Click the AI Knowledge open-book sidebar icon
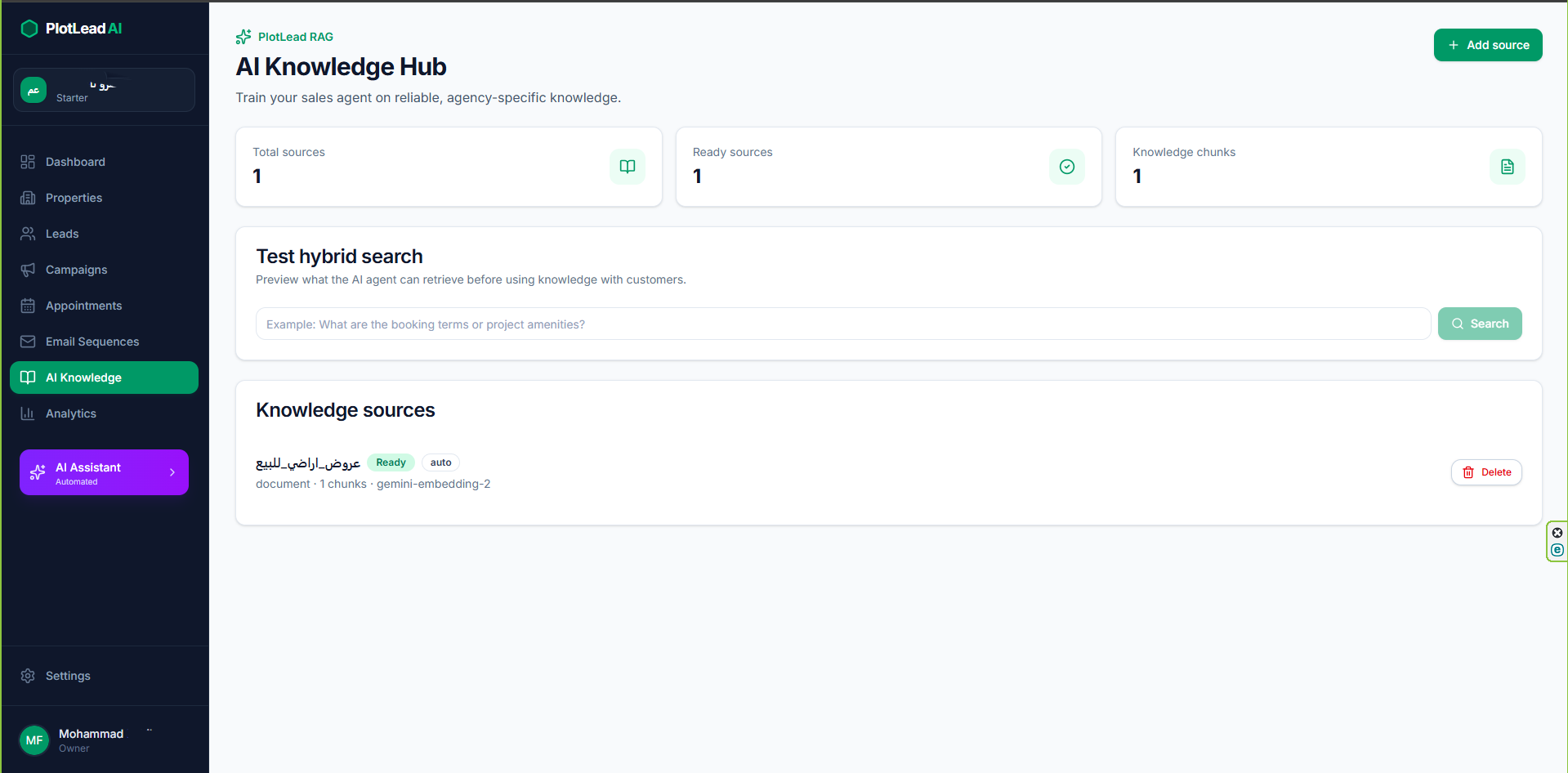Viewport: 1568px width, 773px height. (x=28, y=378)
